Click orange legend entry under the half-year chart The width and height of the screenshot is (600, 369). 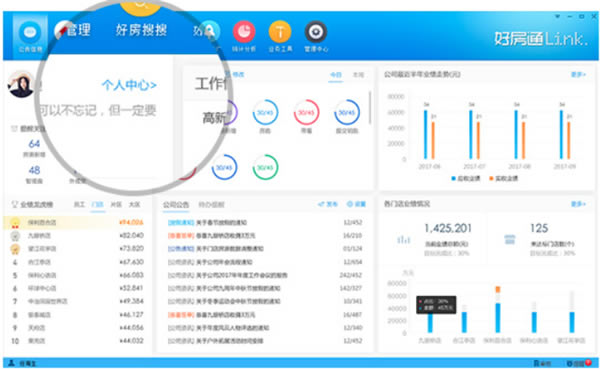click(503, 178)
